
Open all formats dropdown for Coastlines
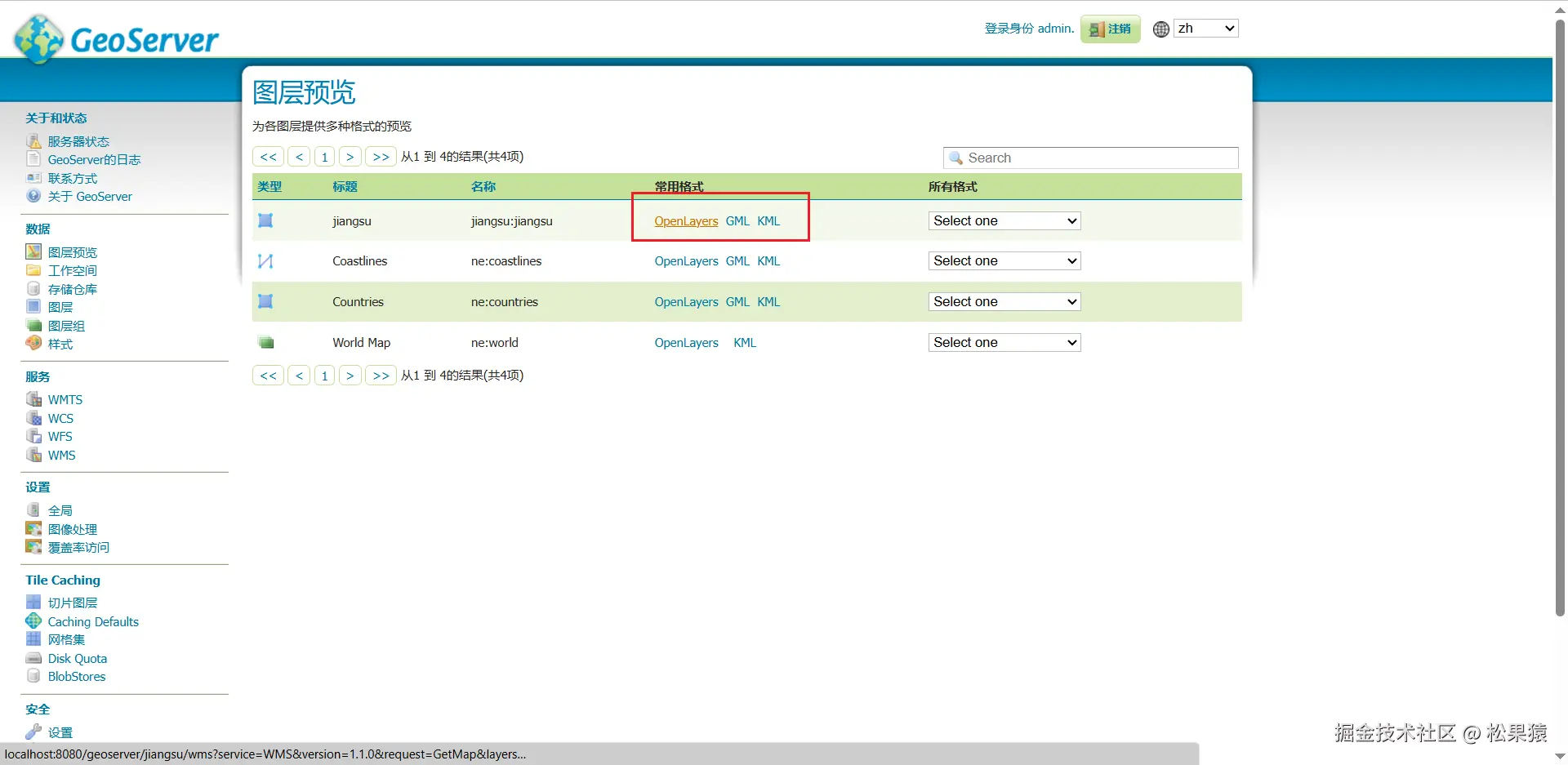tap(1004, 261)
